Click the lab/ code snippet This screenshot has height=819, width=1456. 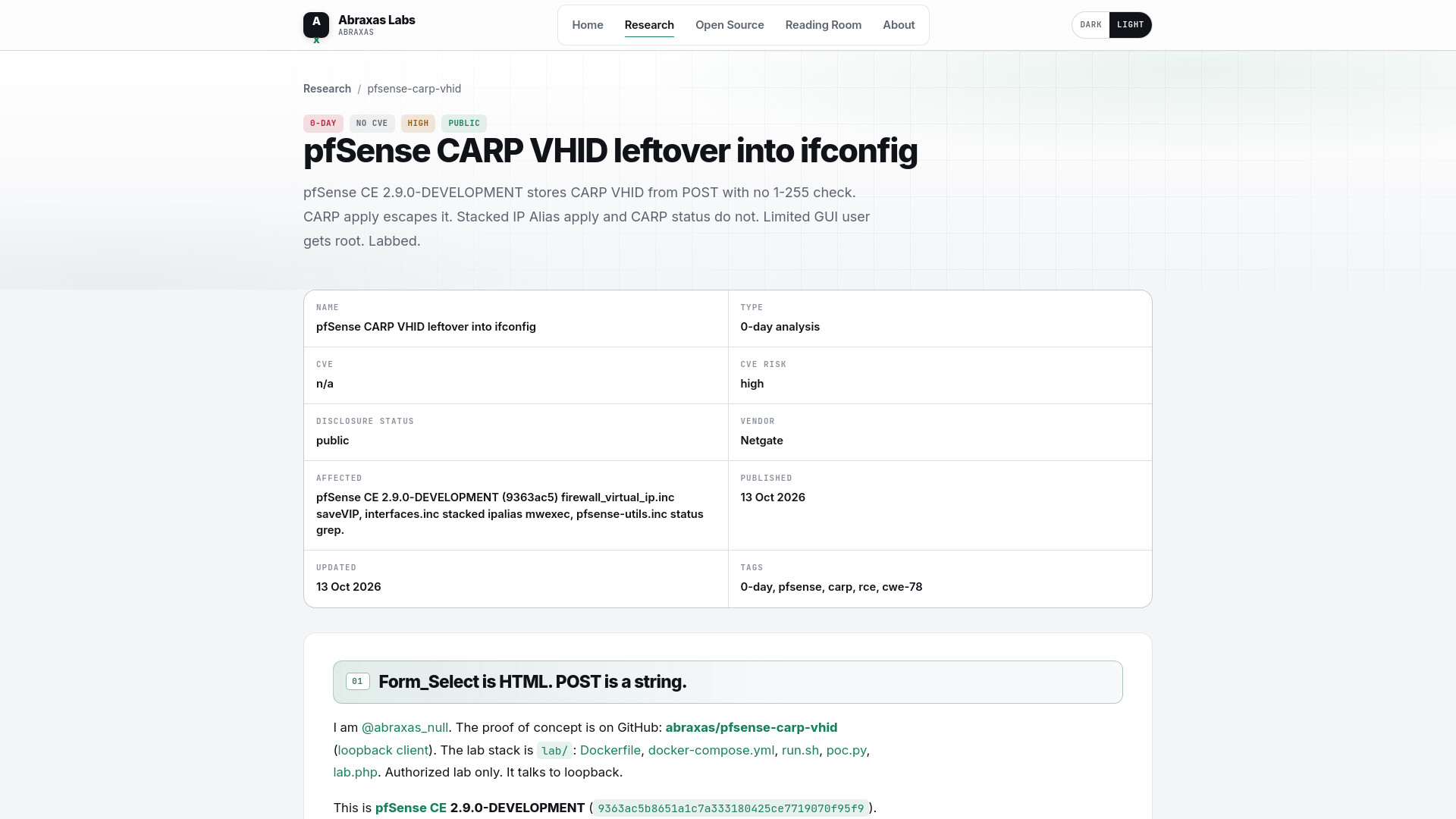(554, 751)
